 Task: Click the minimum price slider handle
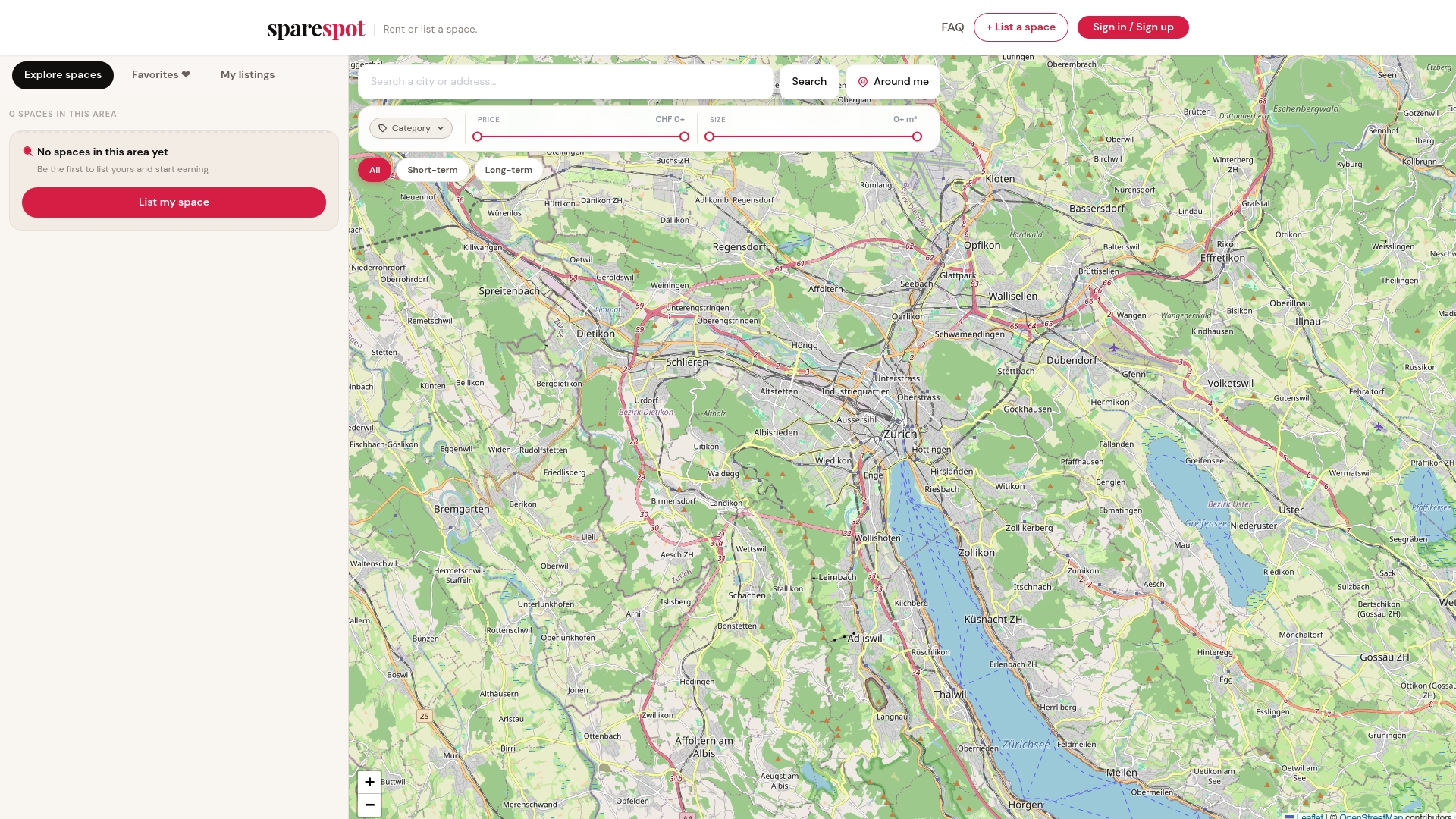[477, 136]
